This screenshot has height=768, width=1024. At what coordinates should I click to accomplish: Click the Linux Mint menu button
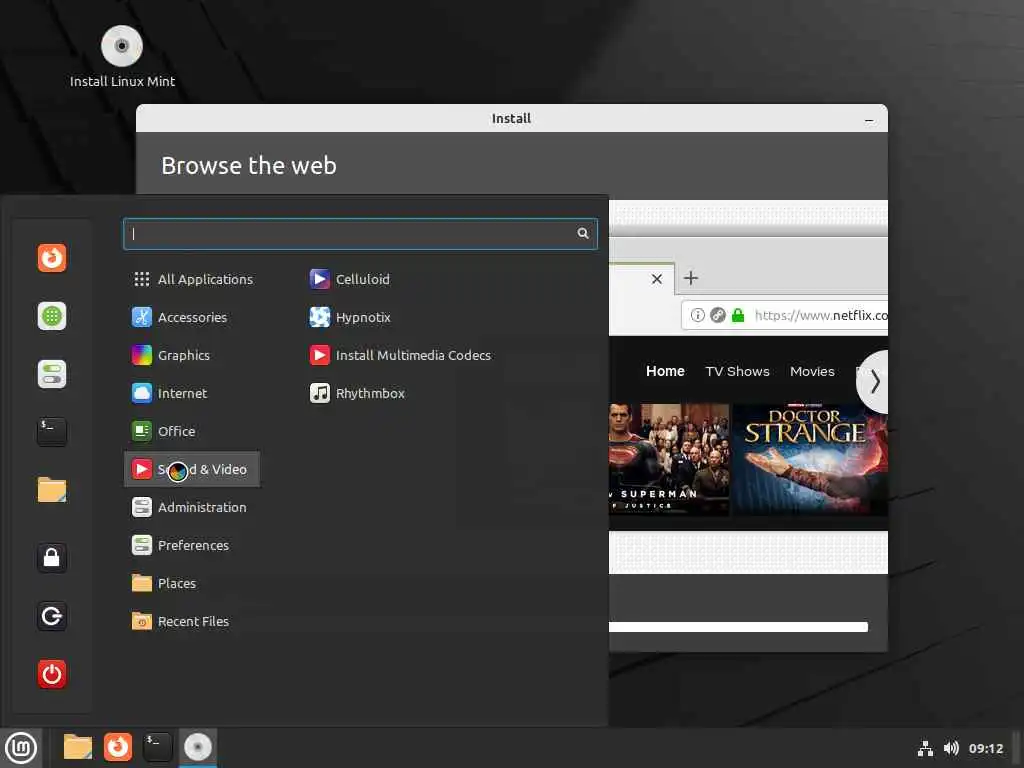[21, 748]
